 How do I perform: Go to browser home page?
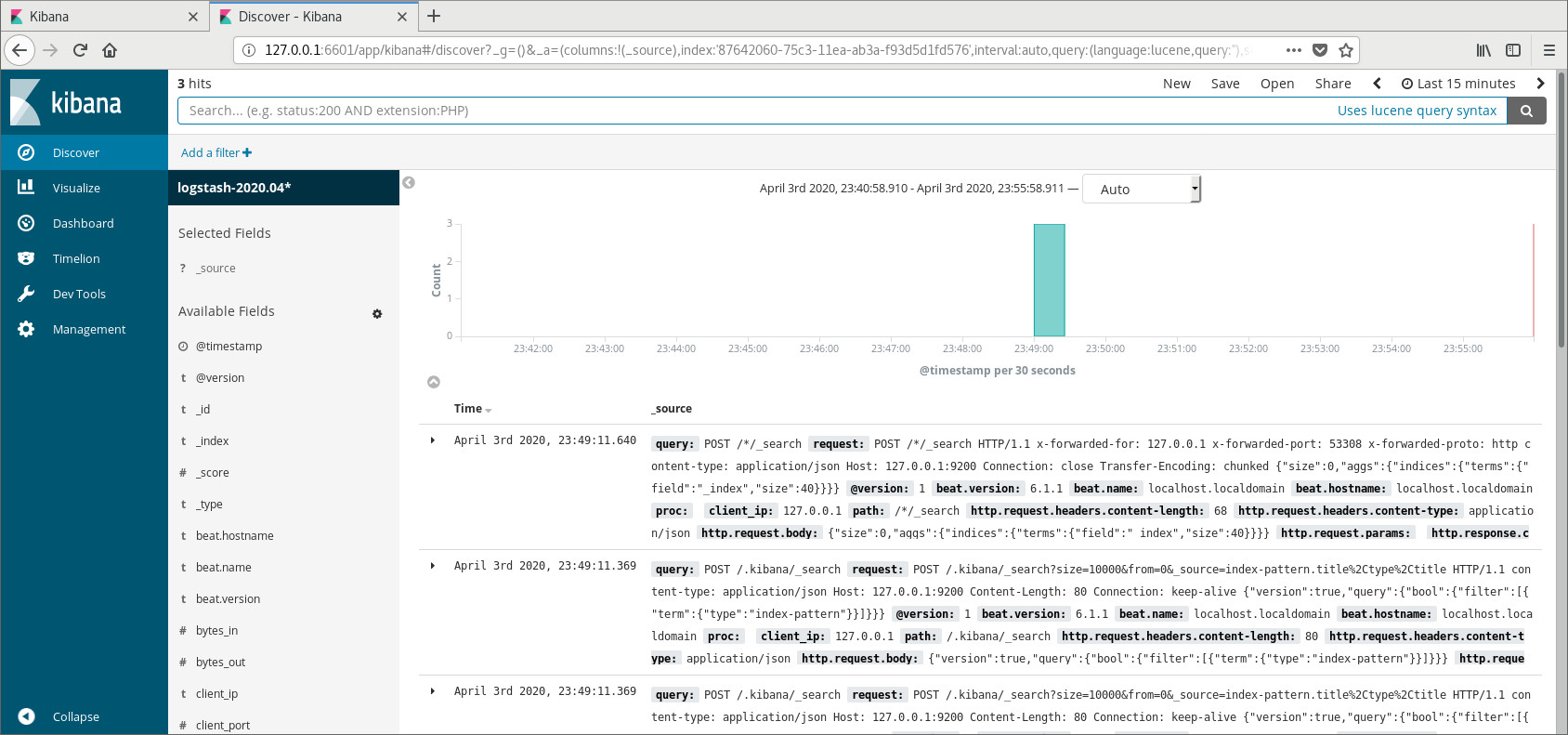[x=110, y=50]
